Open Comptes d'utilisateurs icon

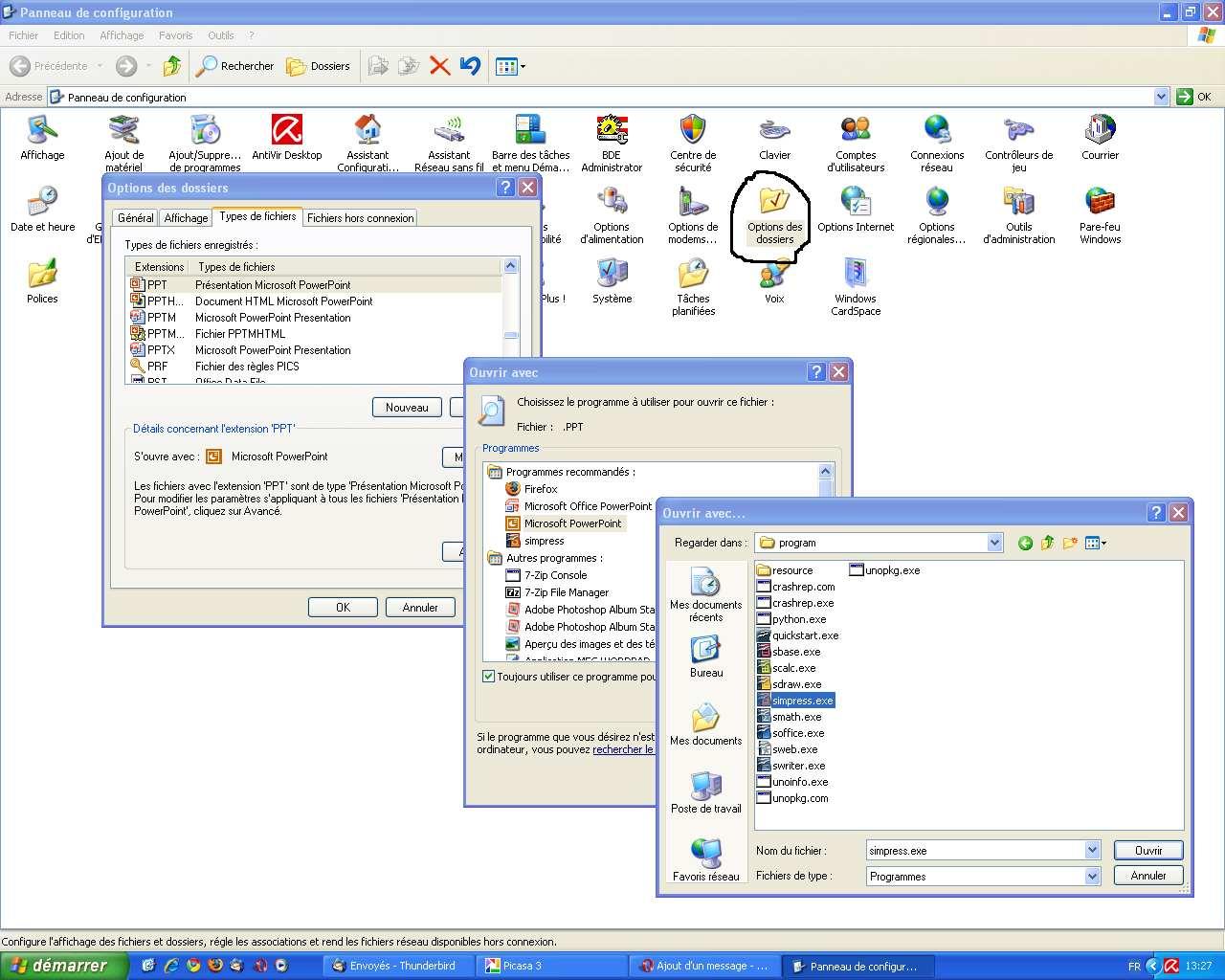856,143
